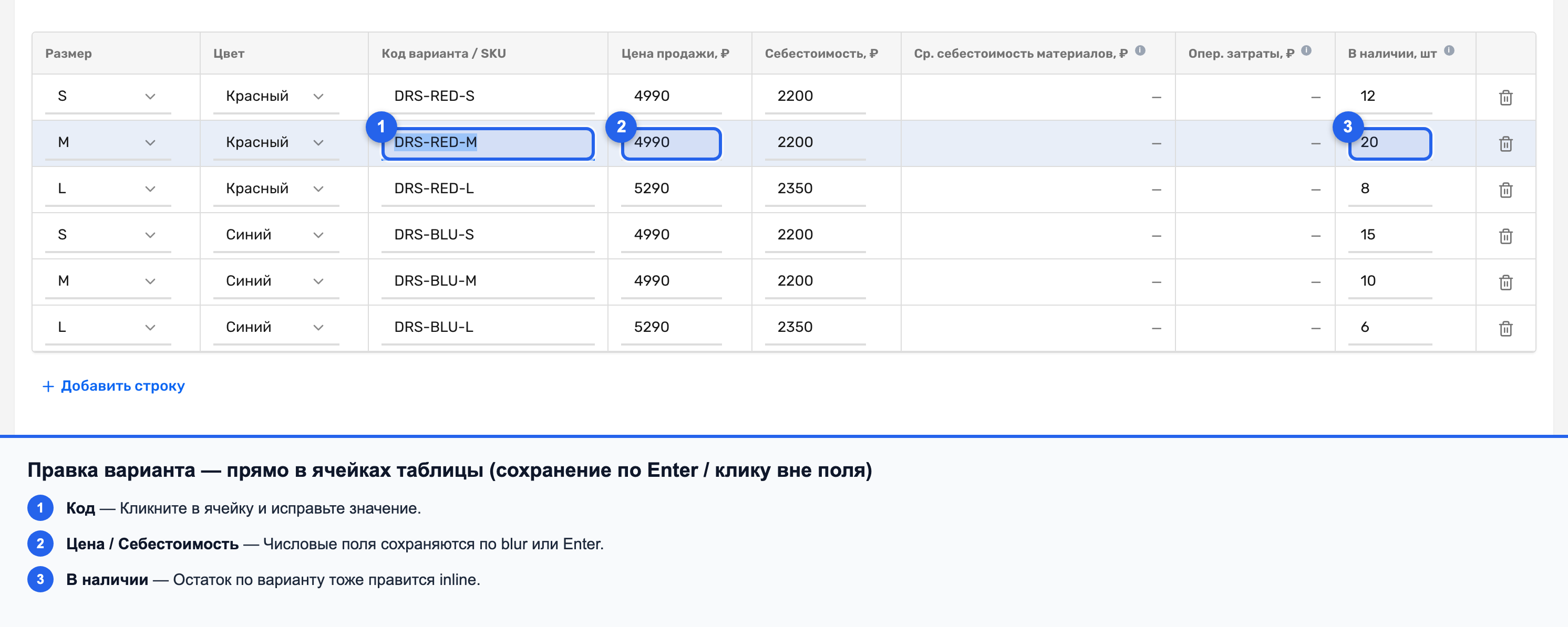1568x627 pixels.
Task: Edit sale price for DRS-BLU-M
Action: pos(672,281)
